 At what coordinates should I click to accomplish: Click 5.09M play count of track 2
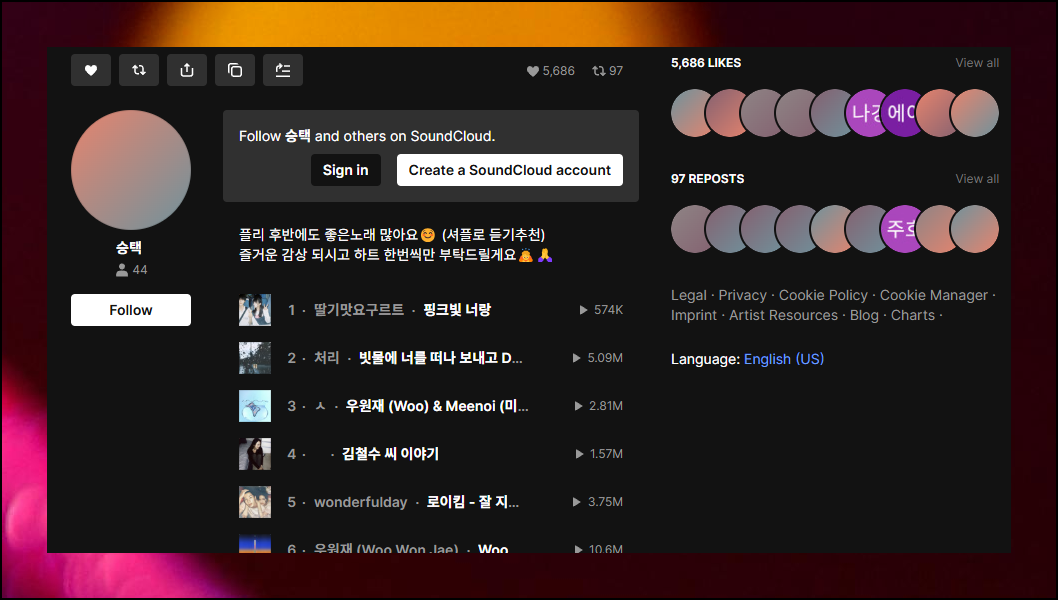click(x=597, y=358)
